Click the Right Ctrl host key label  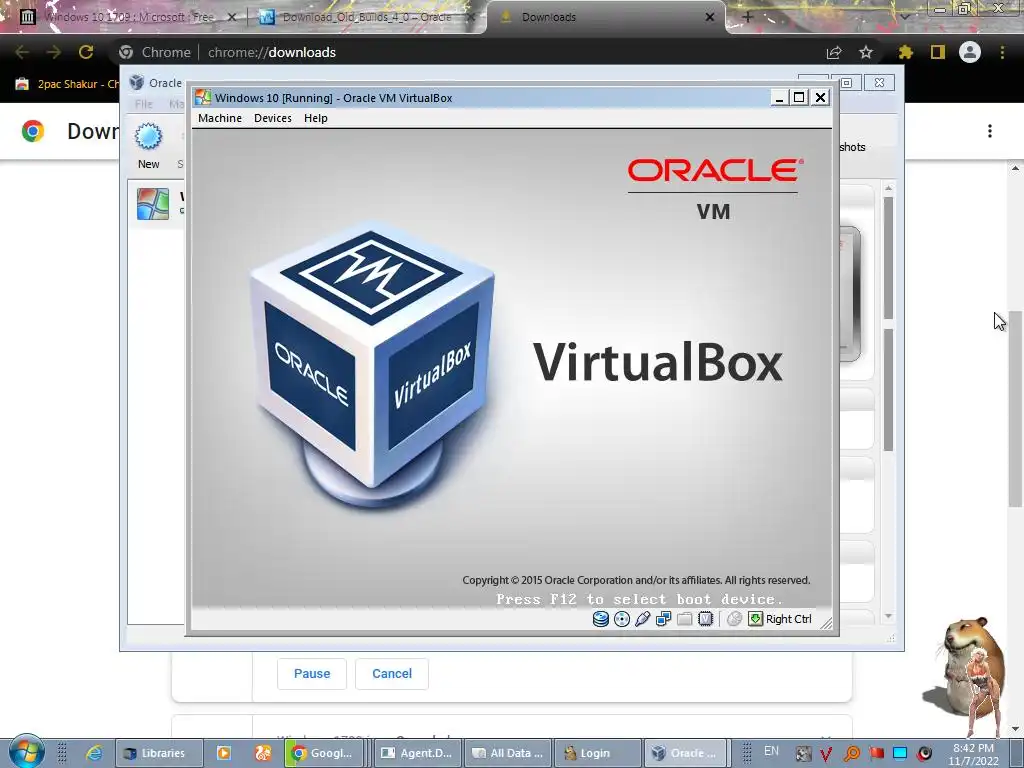pos(788,619)
